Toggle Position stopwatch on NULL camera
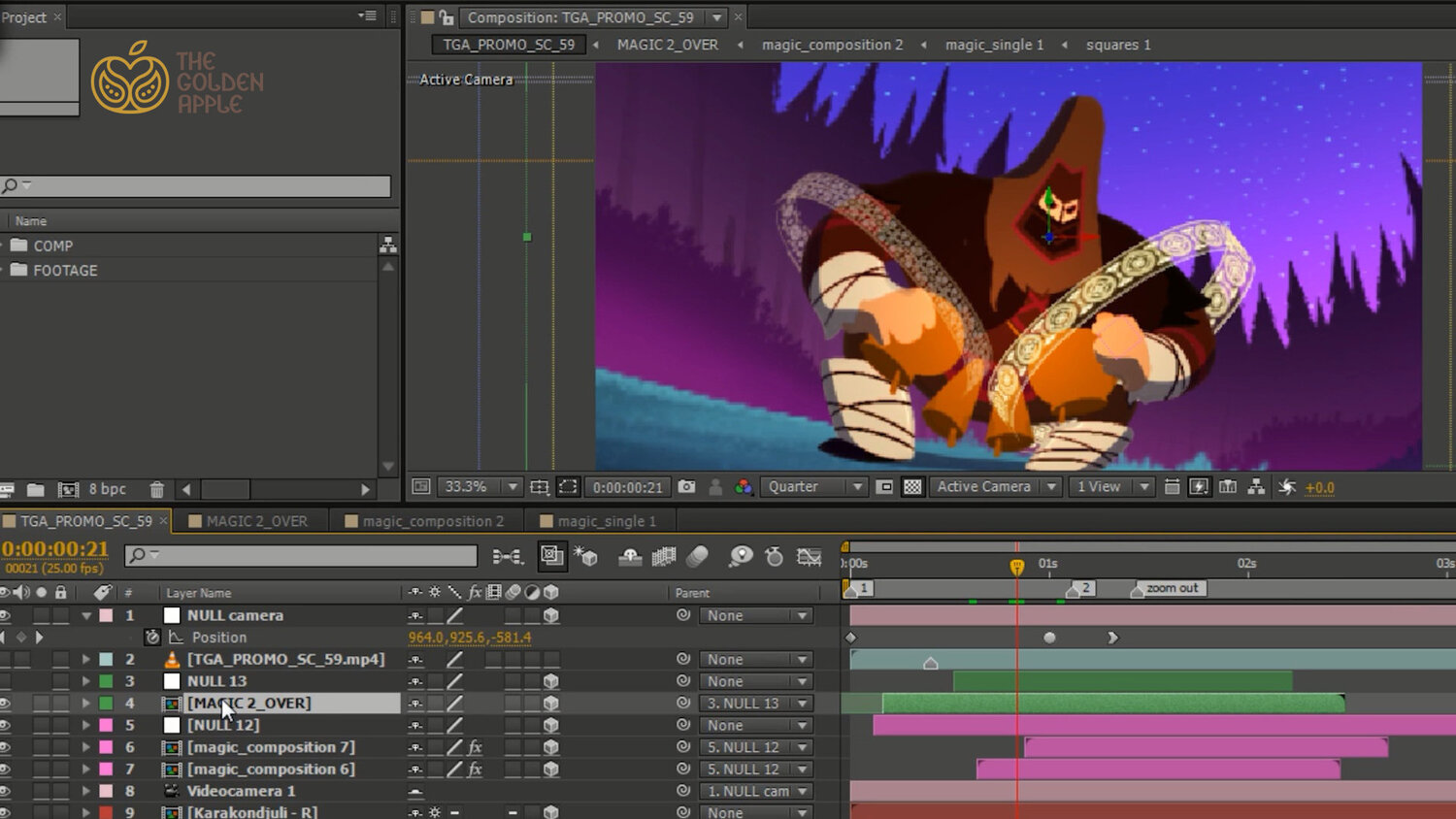This screenshot has width=1456, height=819. click(x=152, y=638)
